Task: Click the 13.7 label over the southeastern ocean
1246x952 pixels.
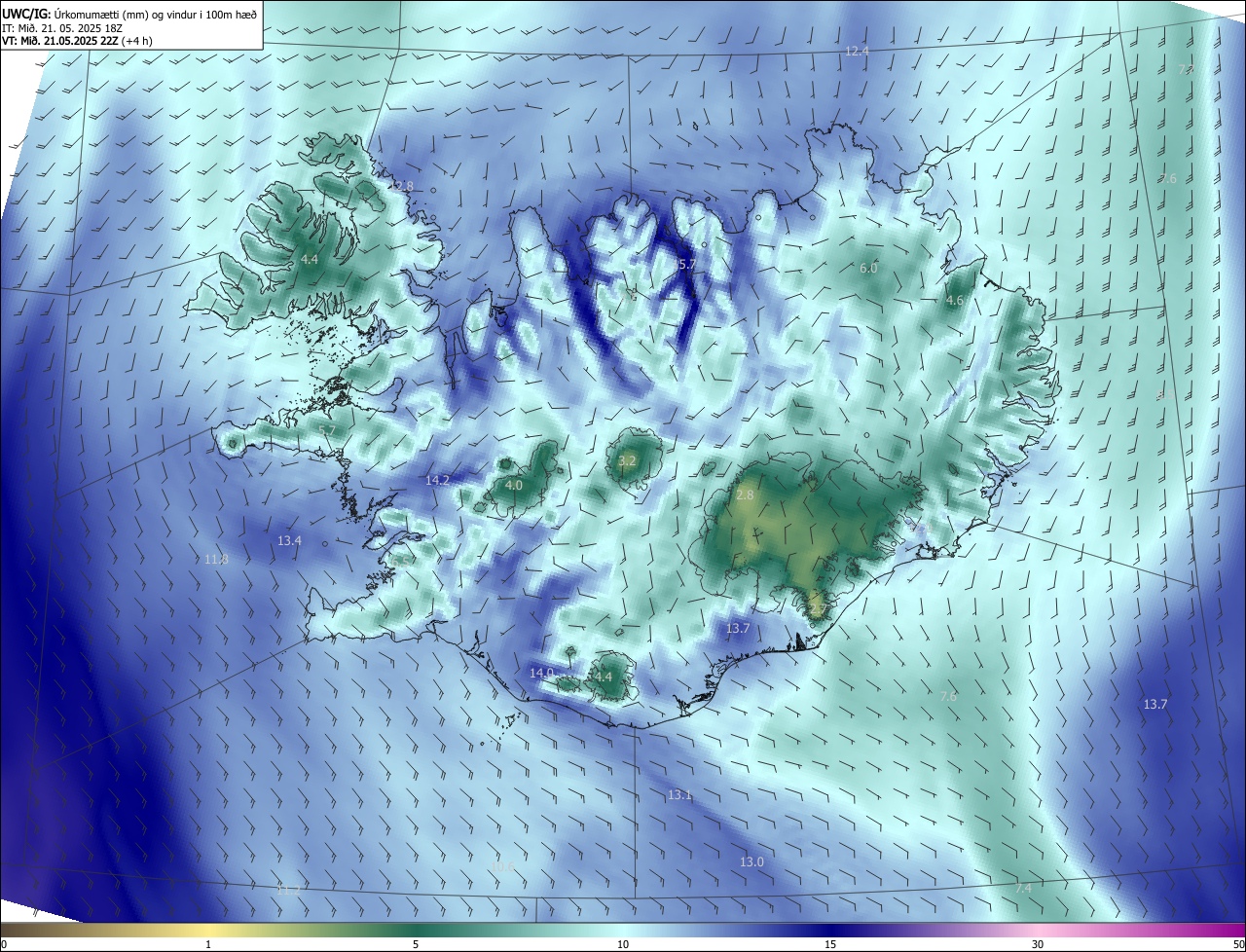Action: (x=1154, y=704)
